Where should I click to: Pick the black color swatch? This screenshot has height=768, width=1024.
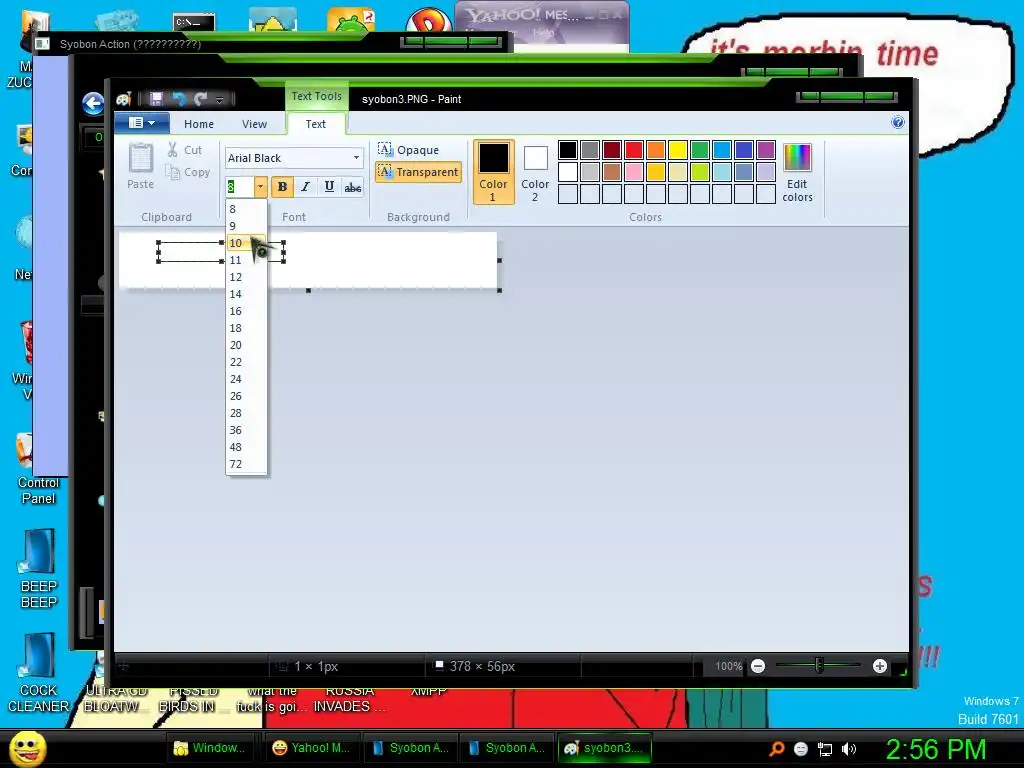click(x=568, y=150)
